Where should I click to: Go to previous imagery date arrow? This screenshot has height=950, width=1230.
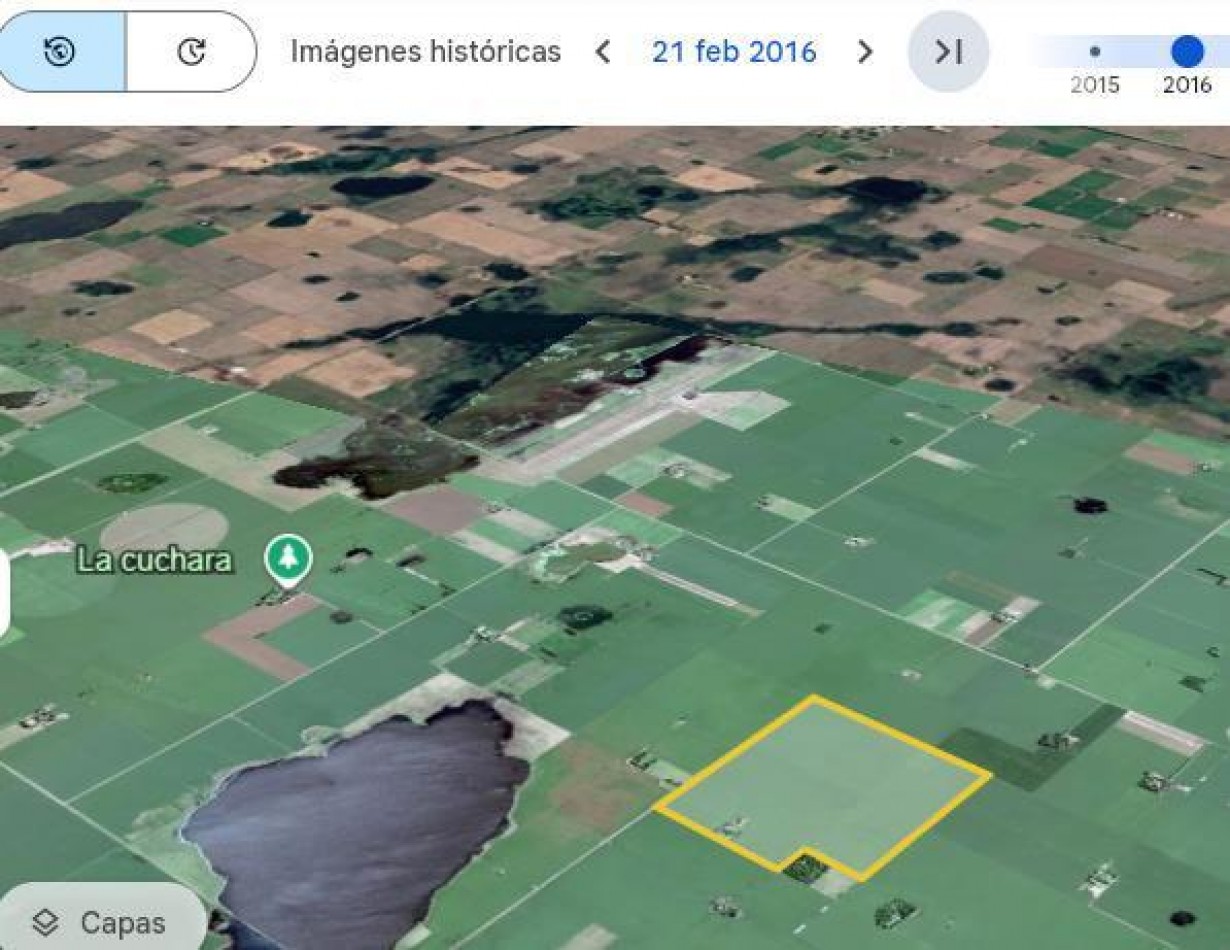(603, 52)
